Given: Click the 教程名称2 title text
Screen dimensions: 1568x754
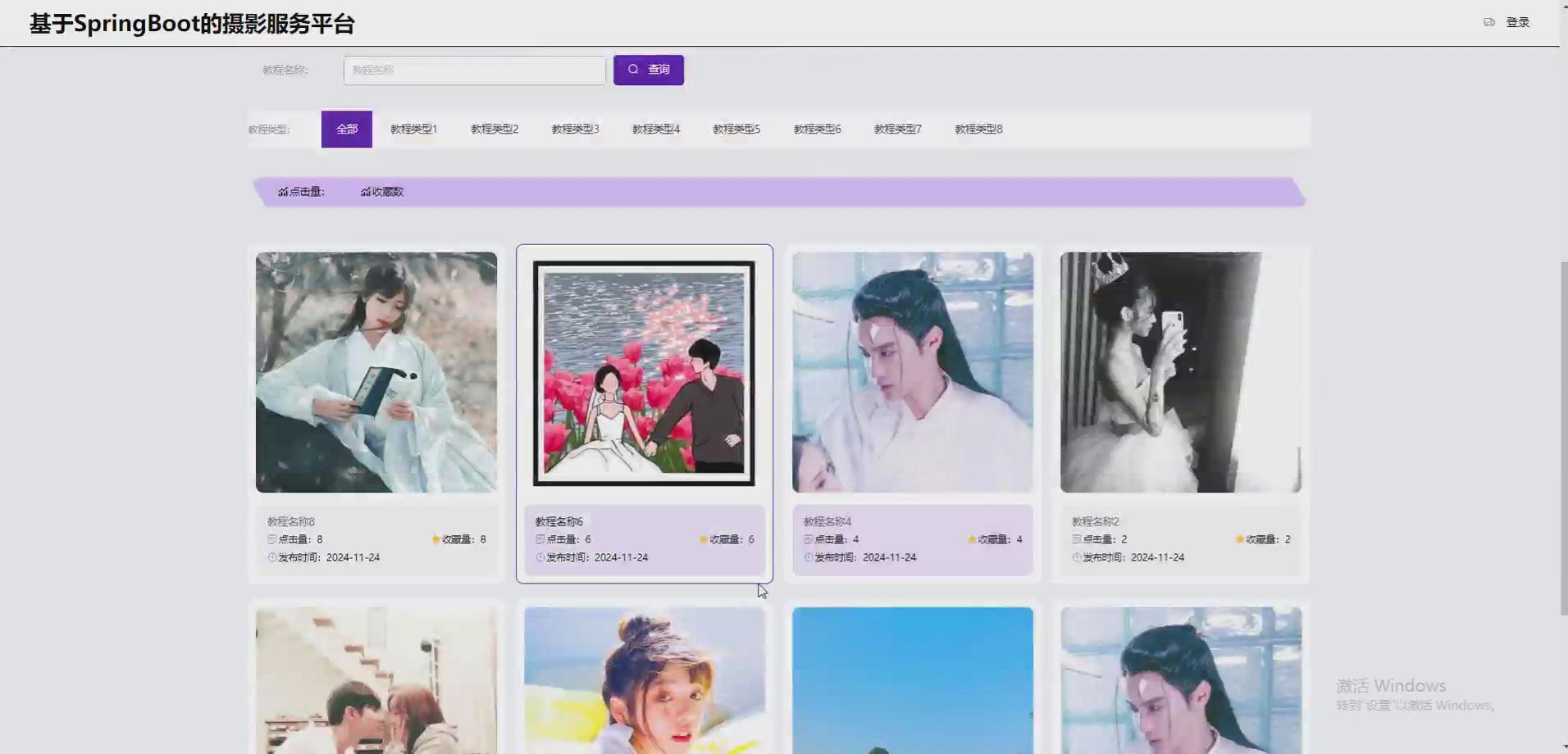Looking at the screenshot, I should click(x=1096, y=521).
